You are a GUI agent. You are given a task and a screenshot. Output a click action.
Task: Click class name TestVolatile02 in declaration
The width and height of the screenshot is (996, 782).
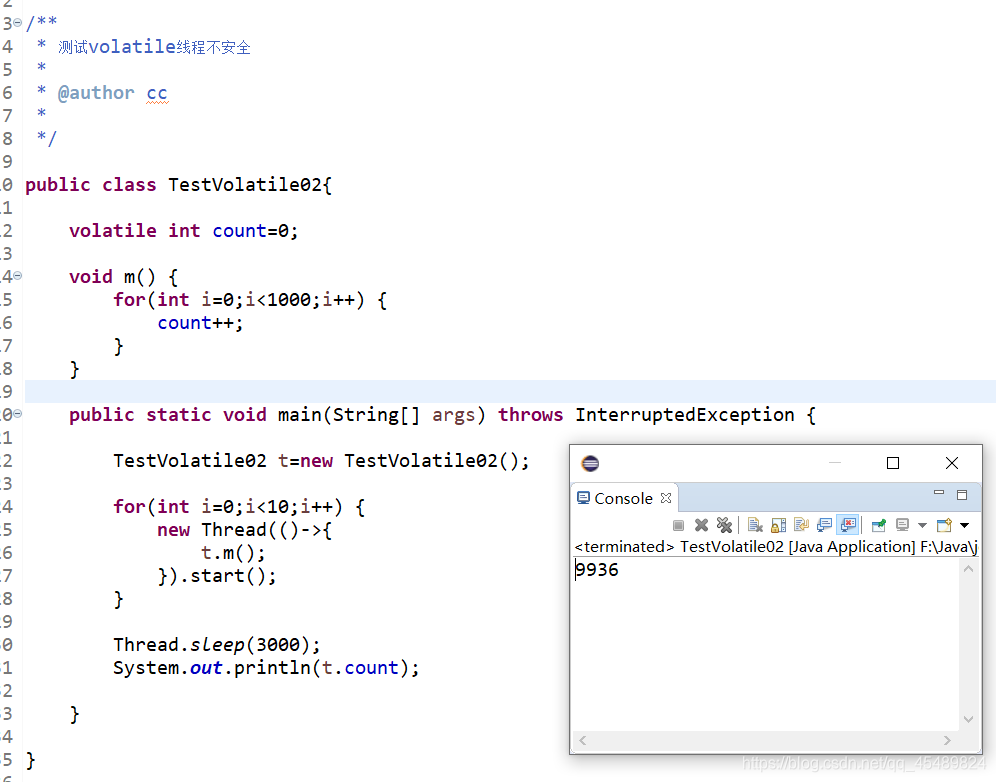(x=245, y=185)
